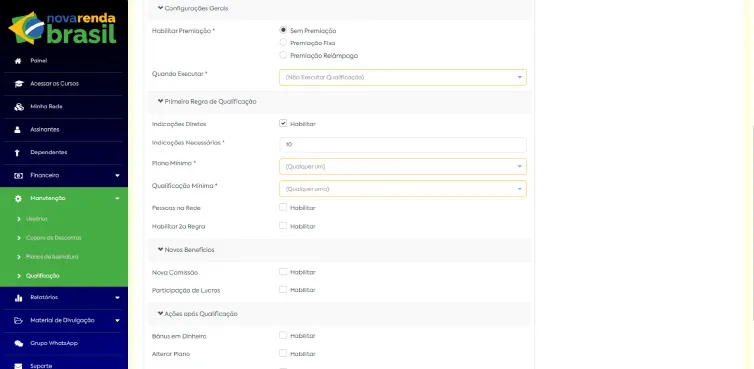Click the gear icon beside Manutenção
Viewport: 754px width, 369px height.
(x=18, y=198)
